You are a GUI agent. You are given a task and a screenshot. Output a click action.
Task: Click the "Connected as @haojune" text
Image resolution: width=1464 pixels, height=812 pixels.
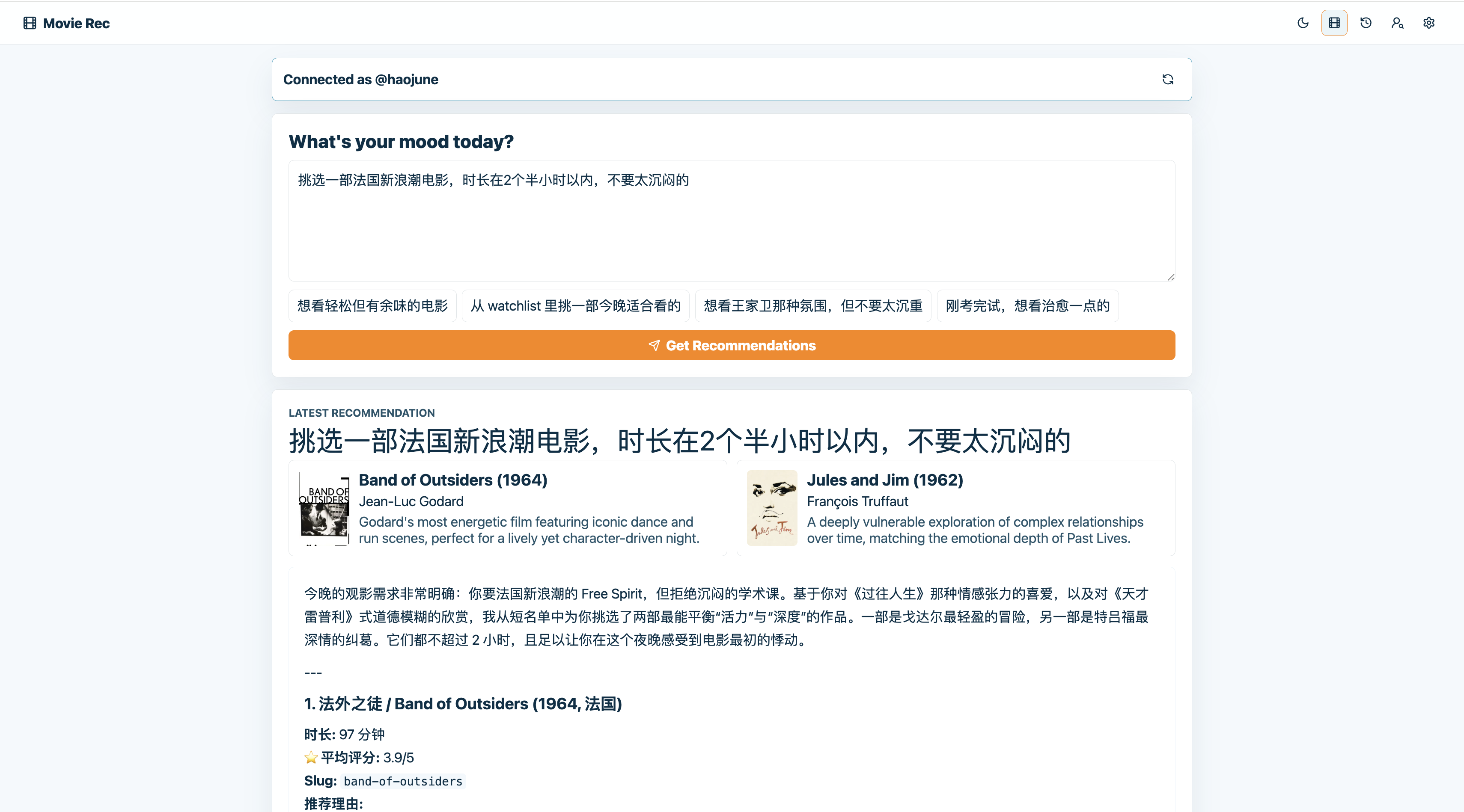(361, 80)
